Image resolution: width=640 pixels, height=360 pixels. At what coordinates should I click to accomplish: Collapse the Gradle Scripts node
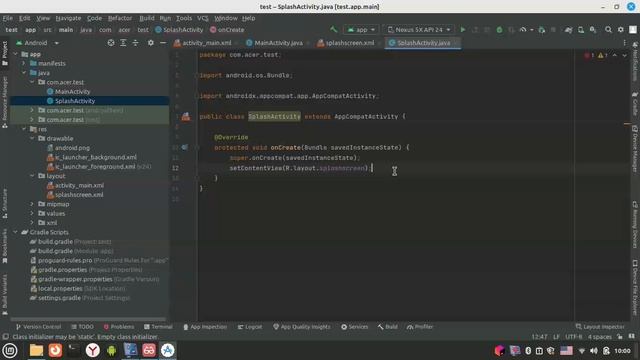[16, 232]
